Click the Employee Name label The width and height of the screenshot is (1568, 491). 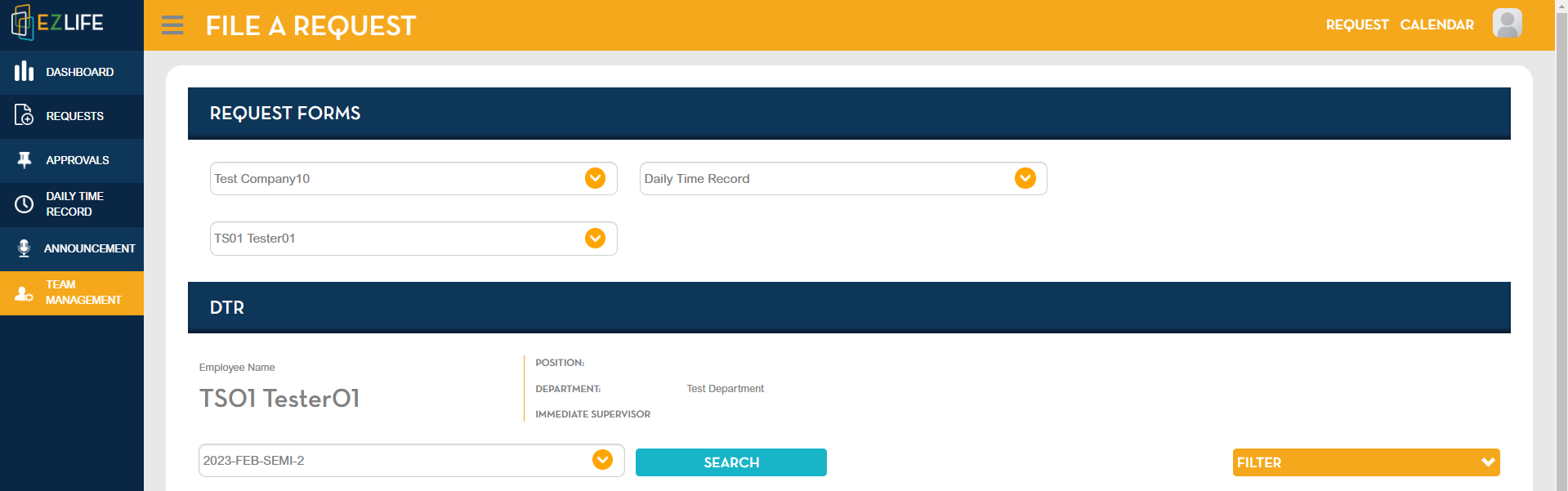[x=237, y=368]
